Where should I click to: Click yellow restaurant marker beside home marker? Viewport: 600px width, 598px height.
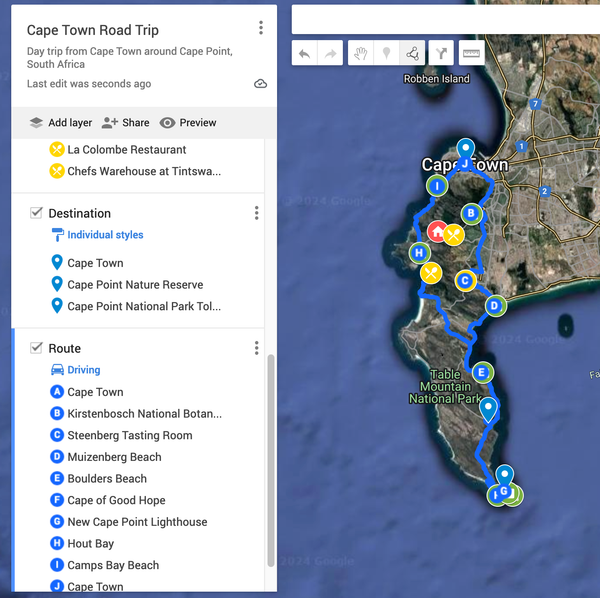tap(454, 235)
